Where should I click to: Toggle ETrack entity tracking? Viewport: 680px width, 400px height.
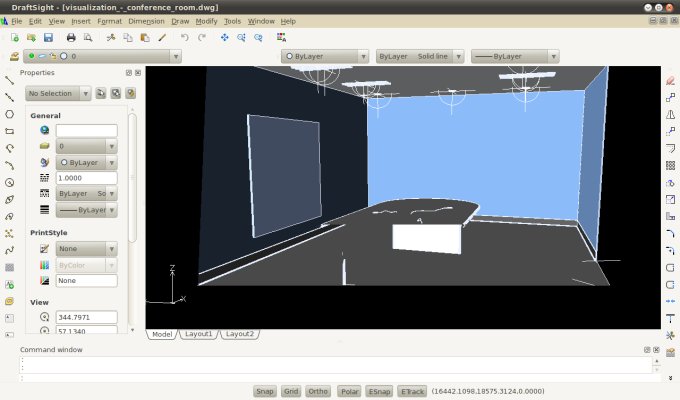point(412,391)
